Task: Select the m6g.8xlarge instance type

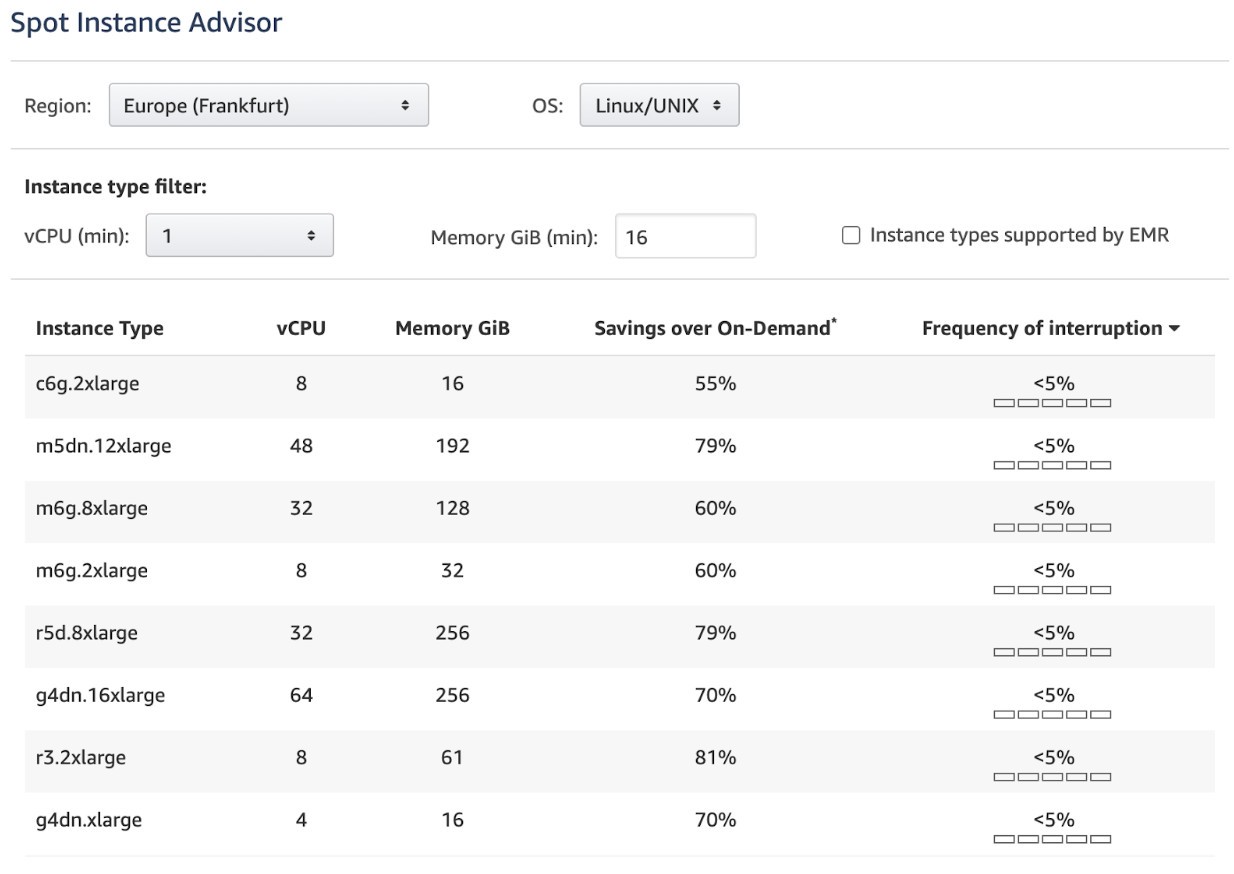Action: pyautogui.click(x=91, y=508)
